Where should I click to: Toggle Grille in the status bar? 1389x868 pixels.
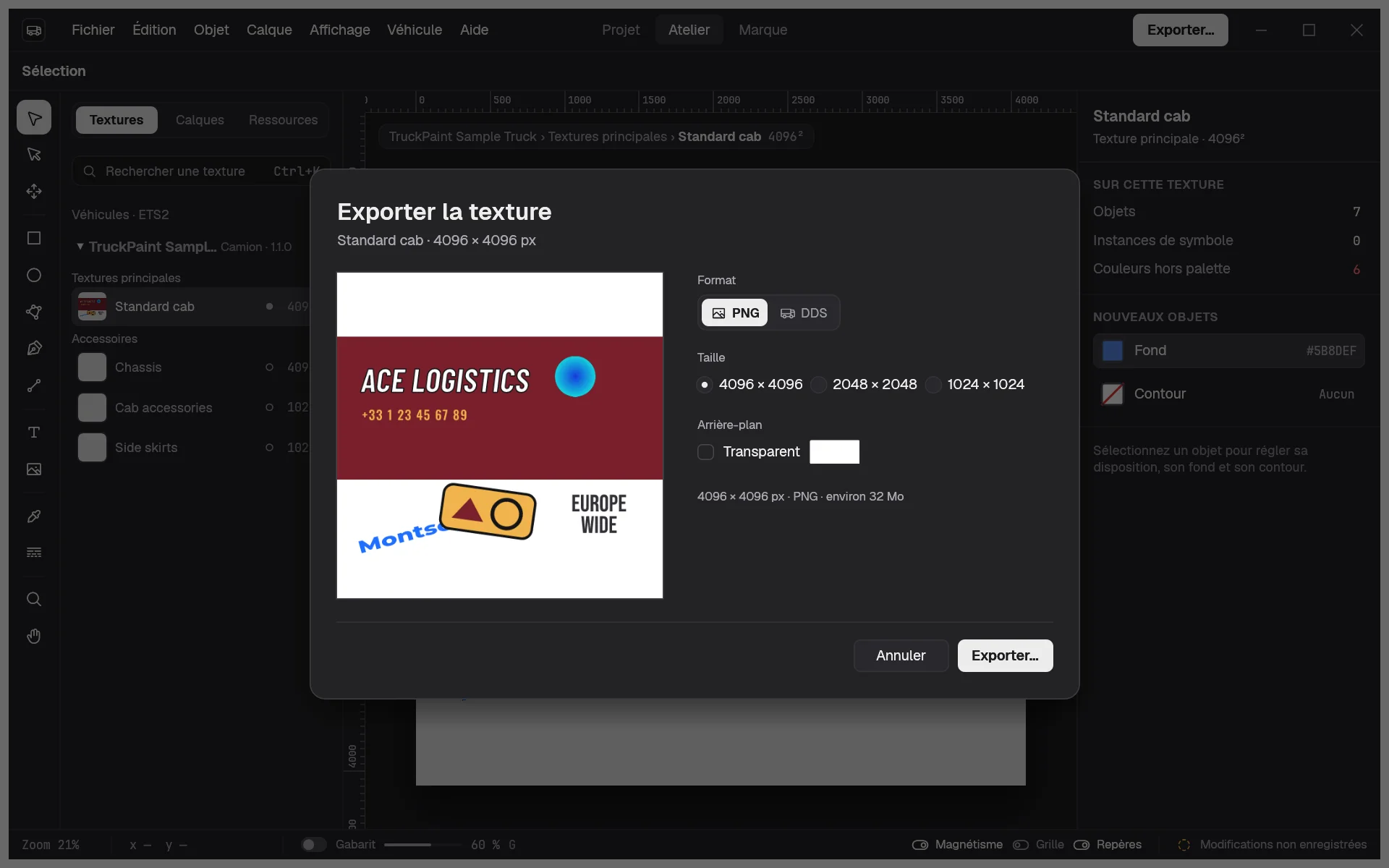coord(1038,844)
